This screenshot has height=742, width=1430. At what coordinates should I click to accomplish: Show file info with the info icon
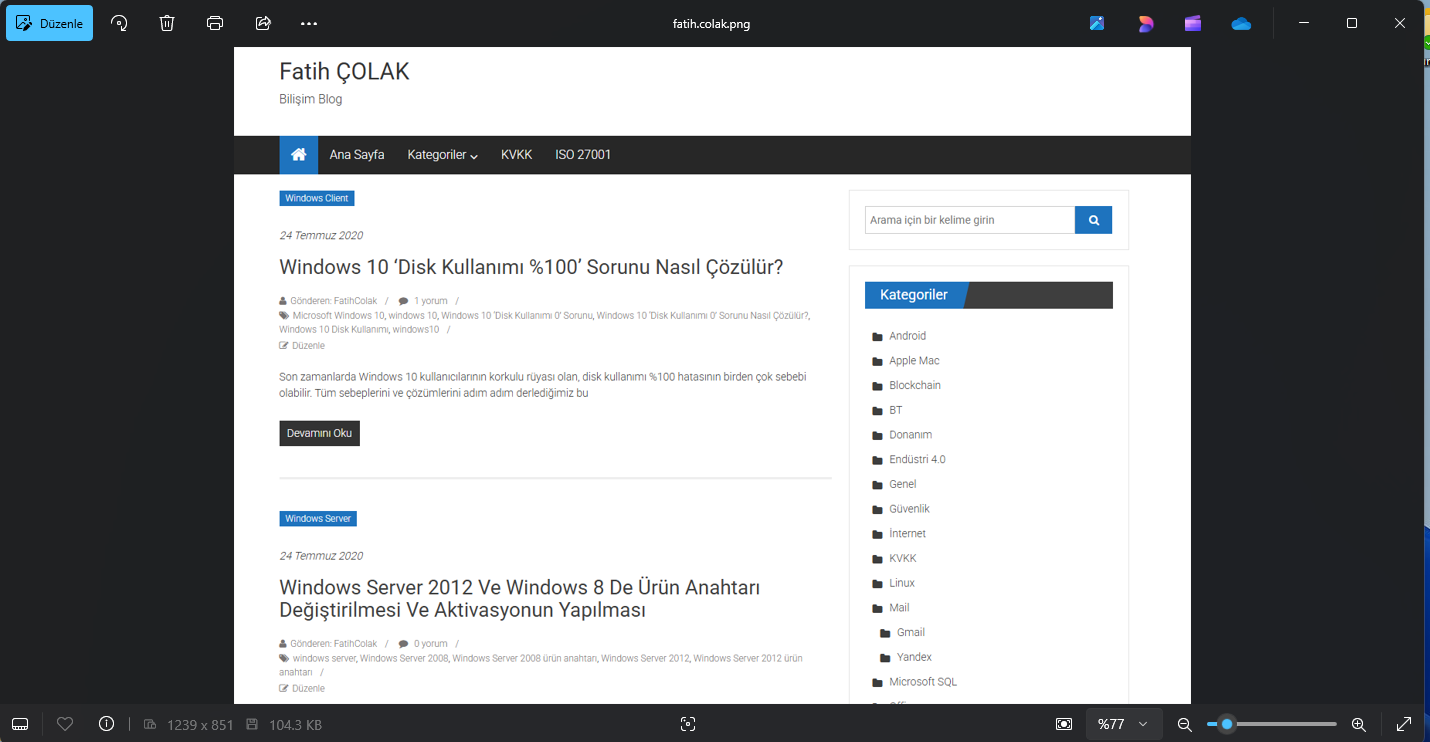107,724
